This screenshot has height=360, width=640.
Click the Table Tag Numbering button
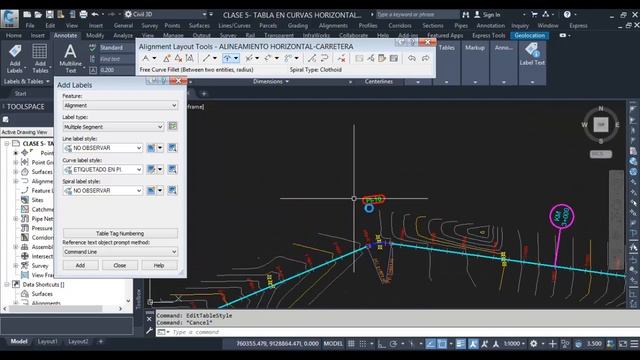(120, 233)
